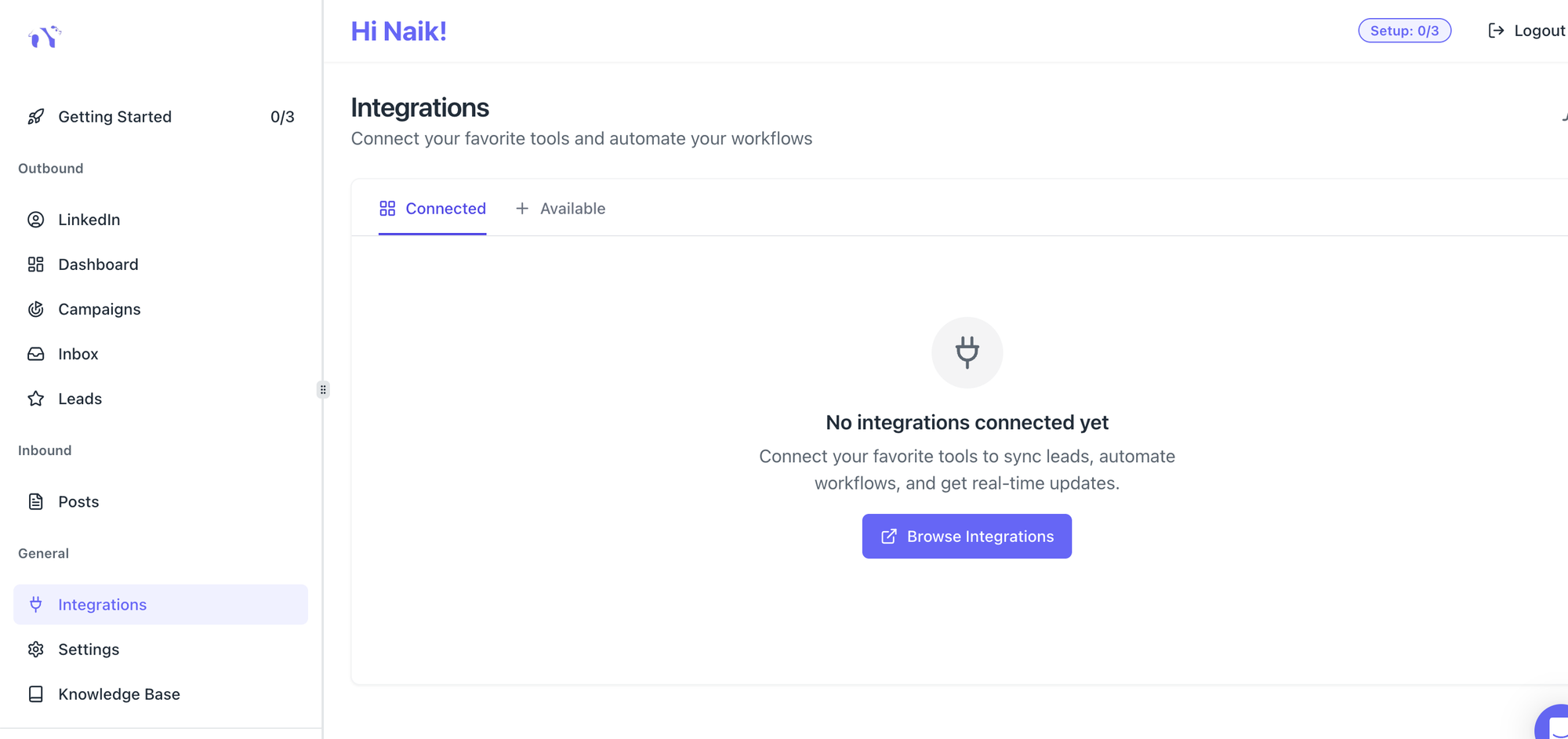Click the Logout text link

point(1539,31)
